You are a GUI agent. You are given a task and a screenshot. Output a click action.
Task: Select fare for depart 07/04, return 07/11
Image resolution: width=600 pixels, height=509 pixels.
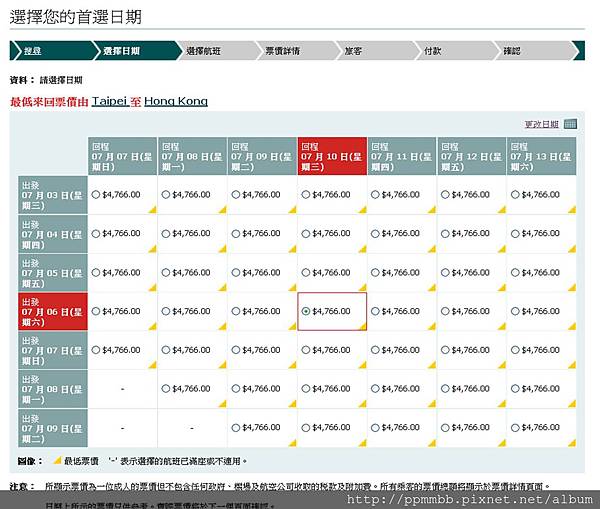(375, 234)
